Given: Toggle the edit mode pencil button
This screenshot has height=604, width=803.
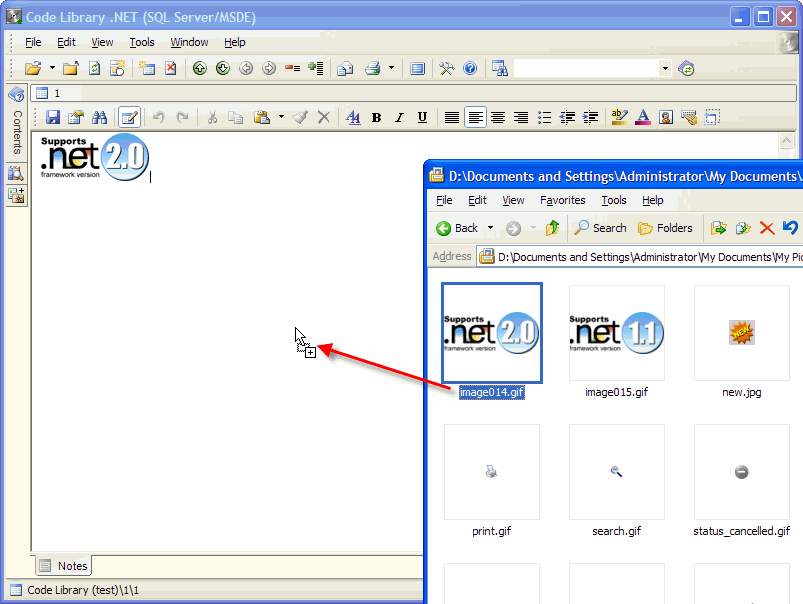Looking at the screenshot, I should [x=129, y=117].
